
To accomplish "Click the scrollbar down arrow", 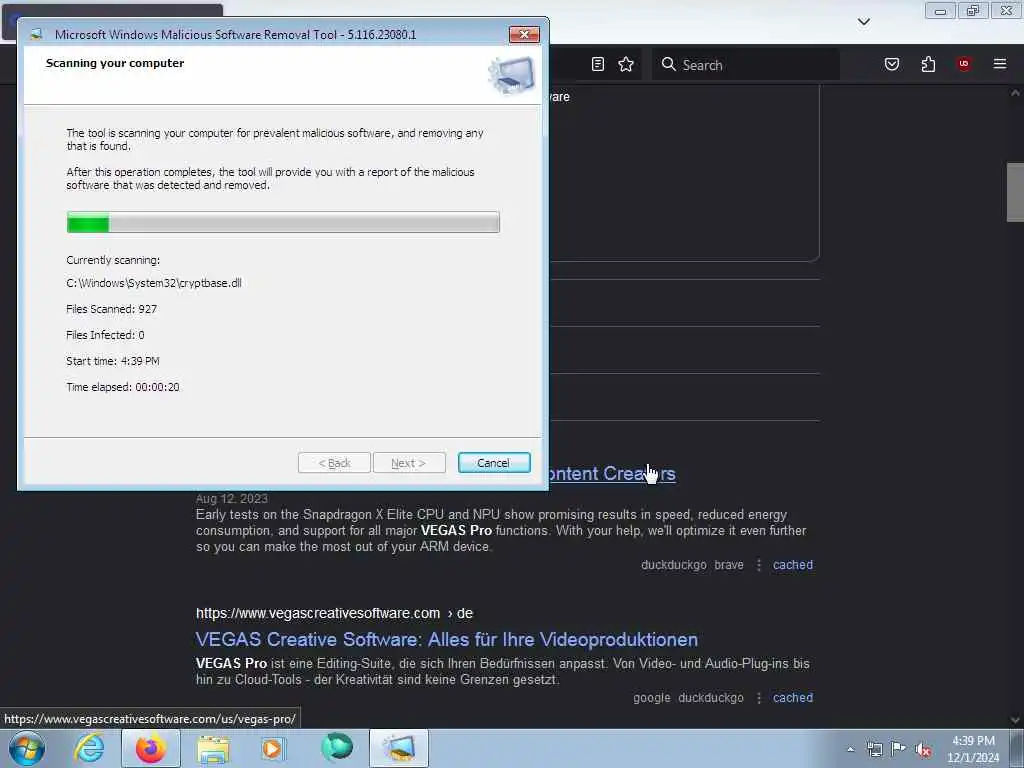I will (x=1015, y=720).
